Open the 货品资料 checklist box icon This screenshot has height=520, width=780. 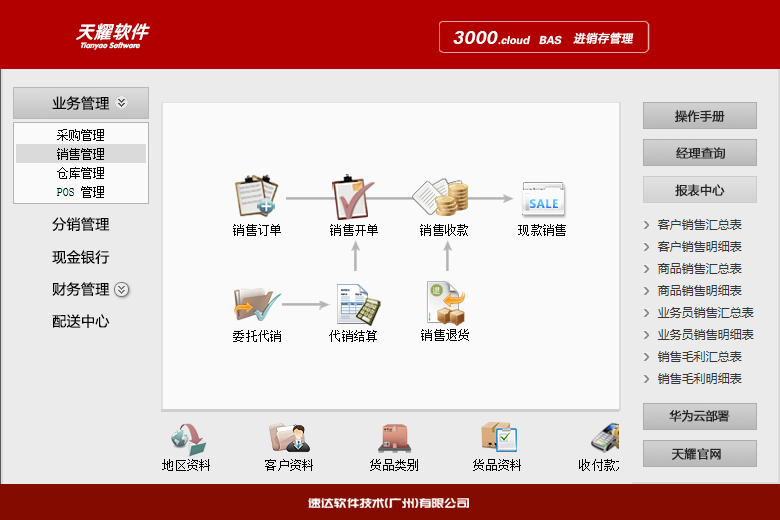tap(499, 437)
